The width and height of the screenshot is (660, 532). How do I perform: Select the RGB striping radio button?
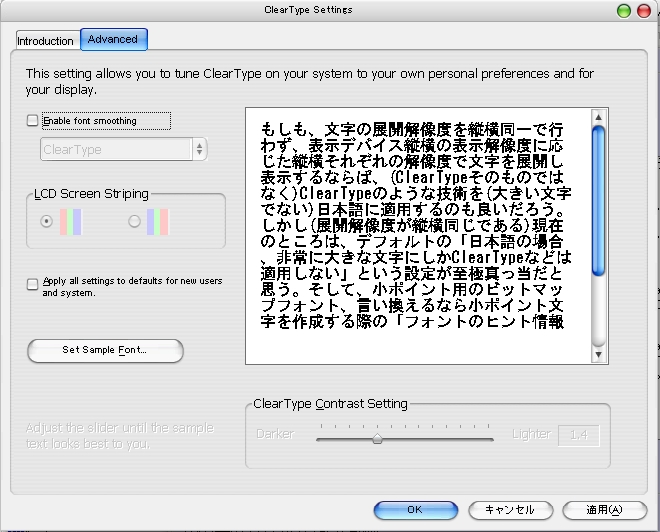[46, 222]
